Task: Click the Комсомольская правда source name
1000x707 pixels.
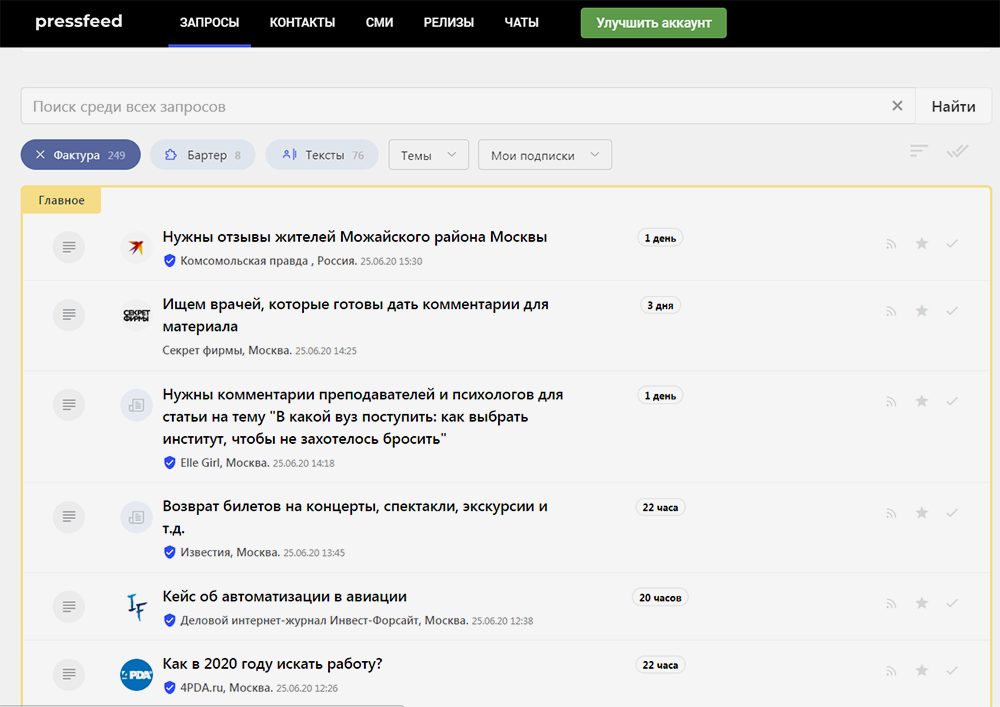Action: (x=244, y=261)
